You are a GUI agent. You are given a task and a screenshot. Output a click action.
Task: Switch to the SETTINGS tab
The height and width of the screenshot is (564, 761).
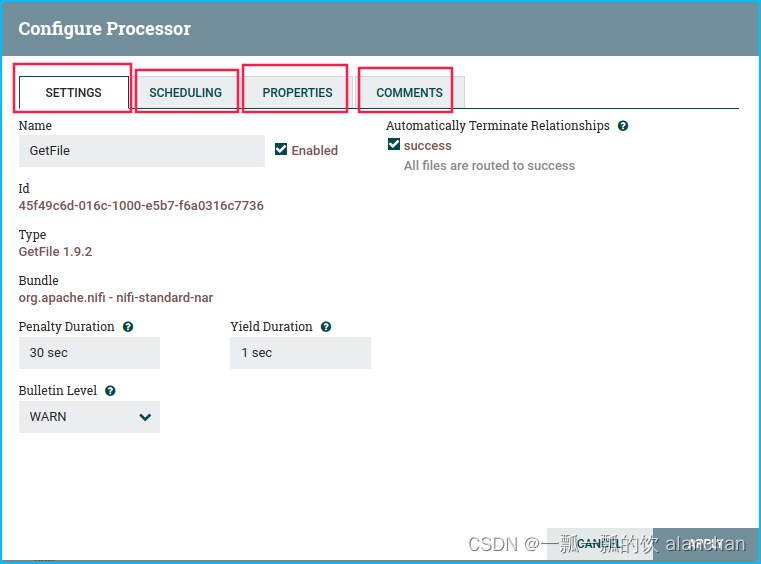74,92
